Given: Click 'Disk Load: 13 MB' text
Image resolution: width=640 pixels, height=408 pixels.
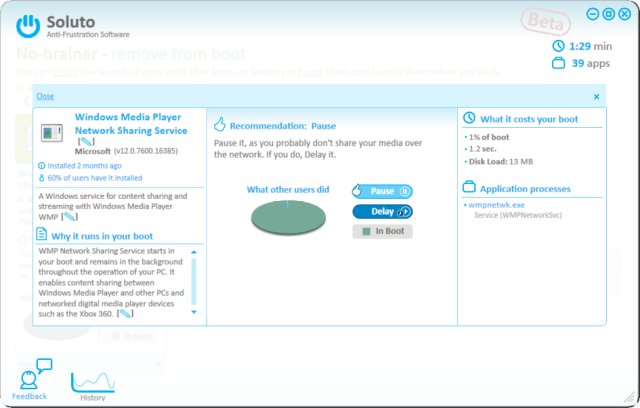Looking at the screenshot, I should (x=501, y=162).
